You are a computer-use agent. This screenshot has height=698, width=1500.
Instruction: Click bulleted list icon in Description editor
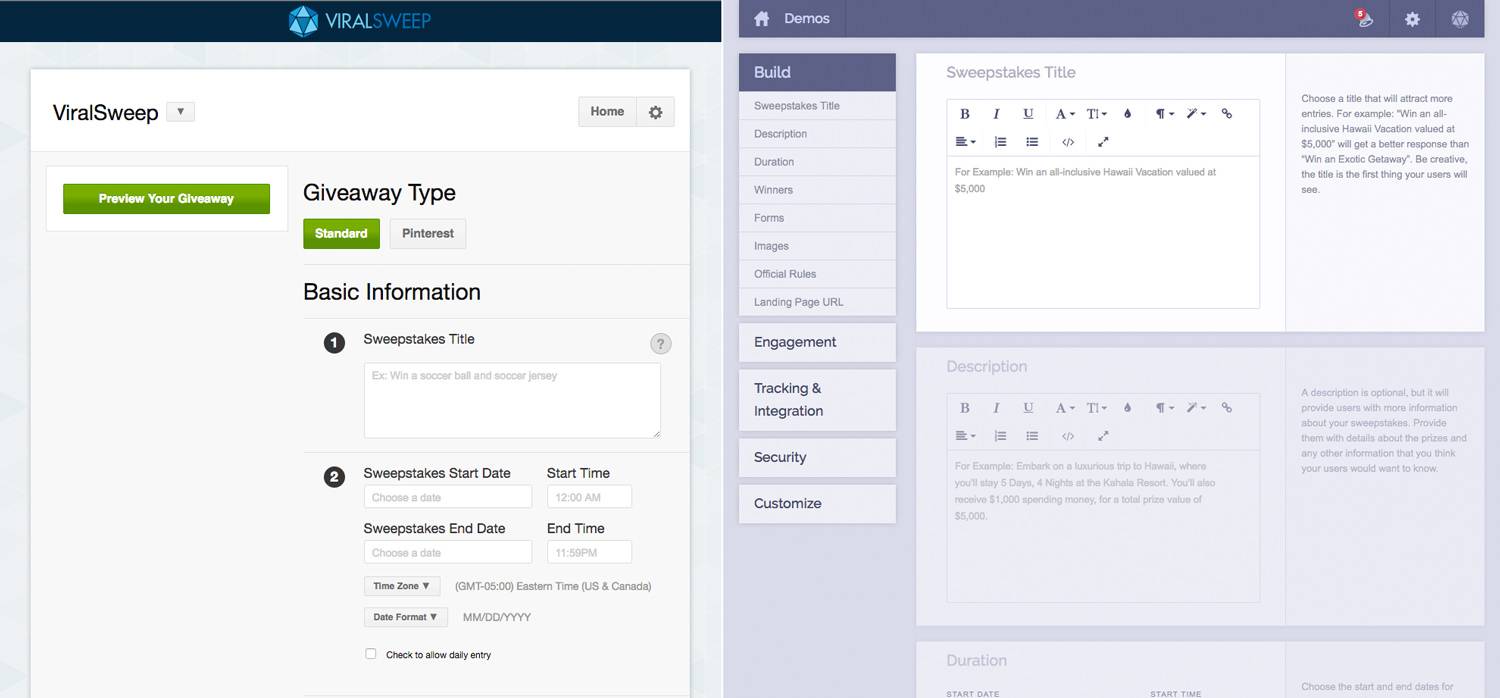pos(1032,436)
